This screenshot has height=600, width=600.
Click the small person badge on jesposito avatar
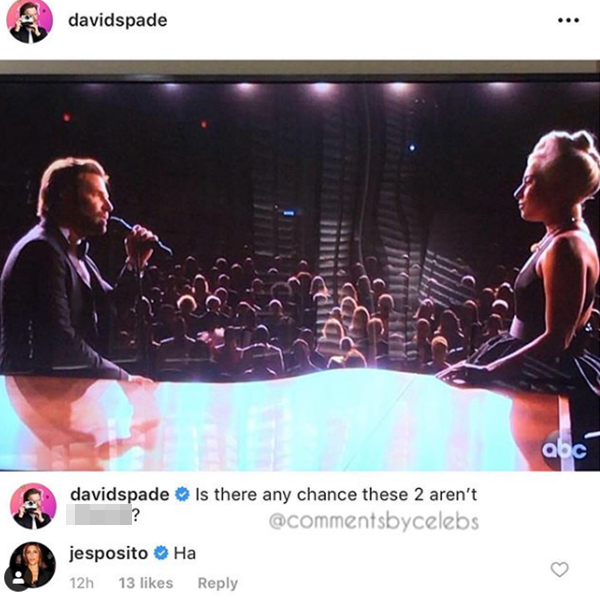coord(16,579)
